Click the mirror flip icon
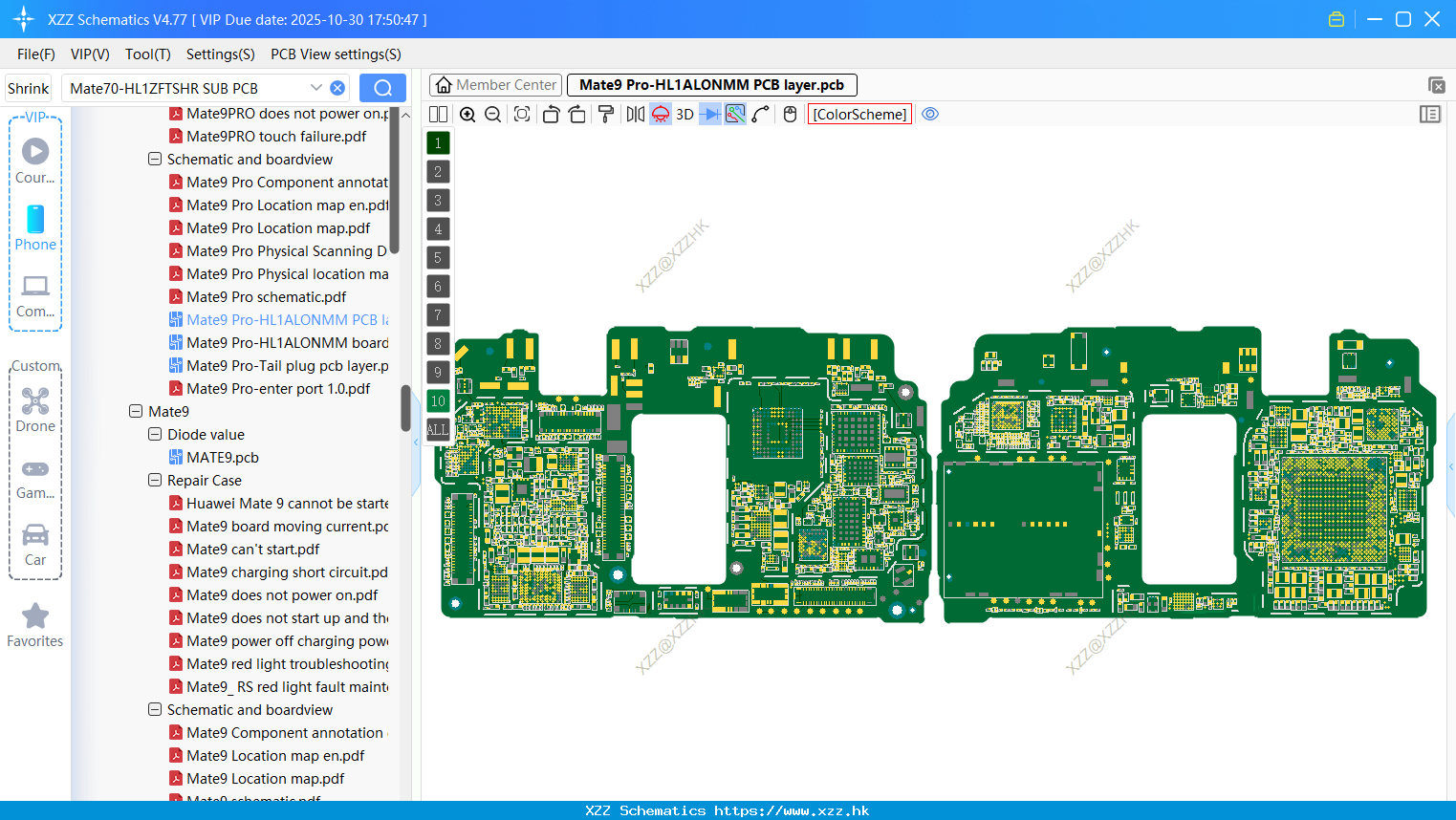 (x=635, y=114)
